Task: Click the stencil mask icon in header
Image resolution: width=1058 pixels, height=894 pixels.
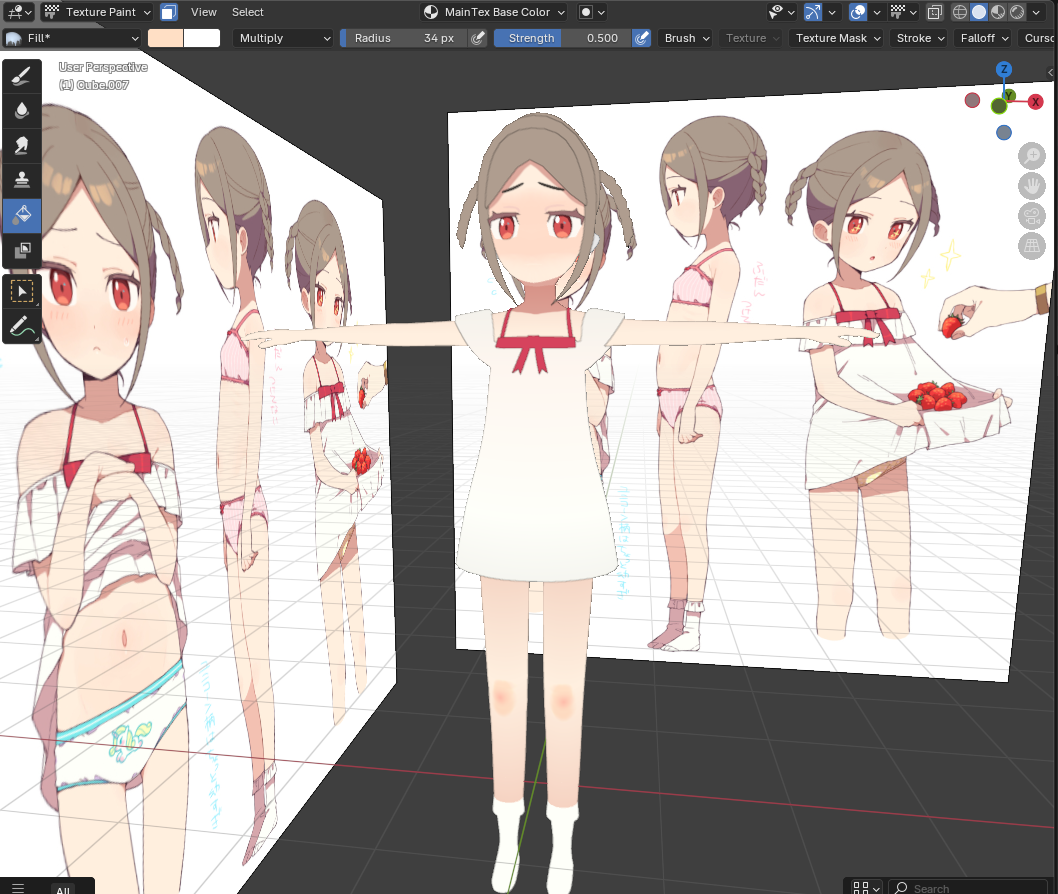Action: [586, 12]
